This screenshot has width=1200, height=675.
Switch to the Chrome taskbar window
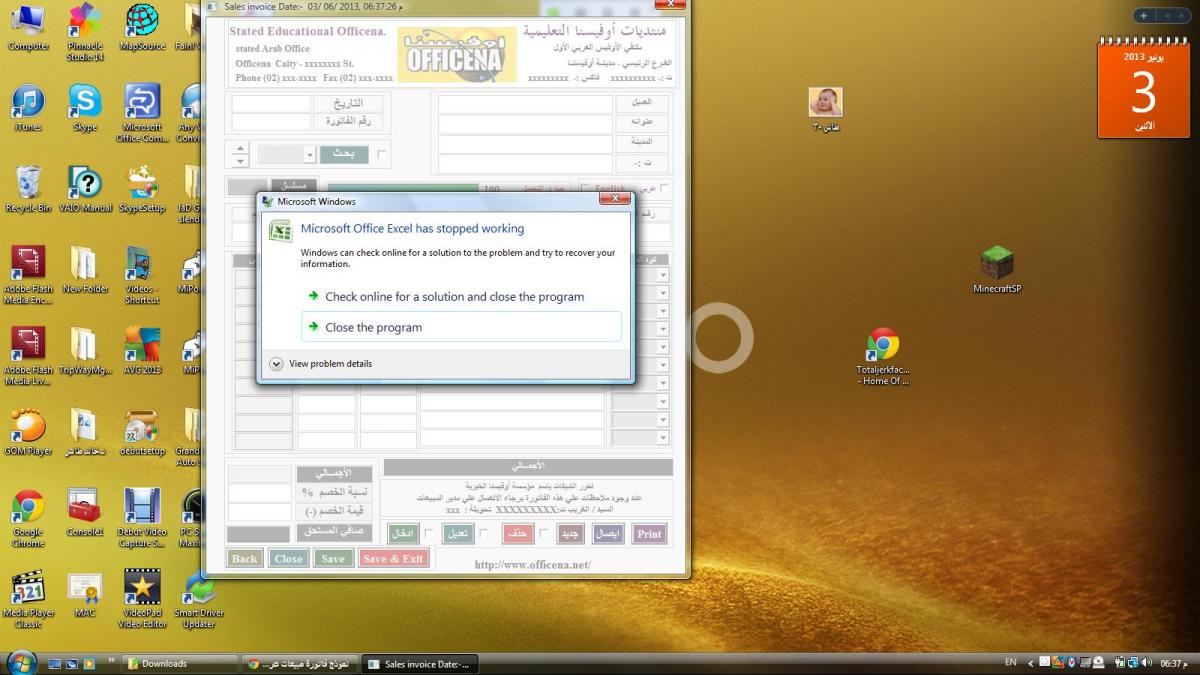[x=300, y=663]
